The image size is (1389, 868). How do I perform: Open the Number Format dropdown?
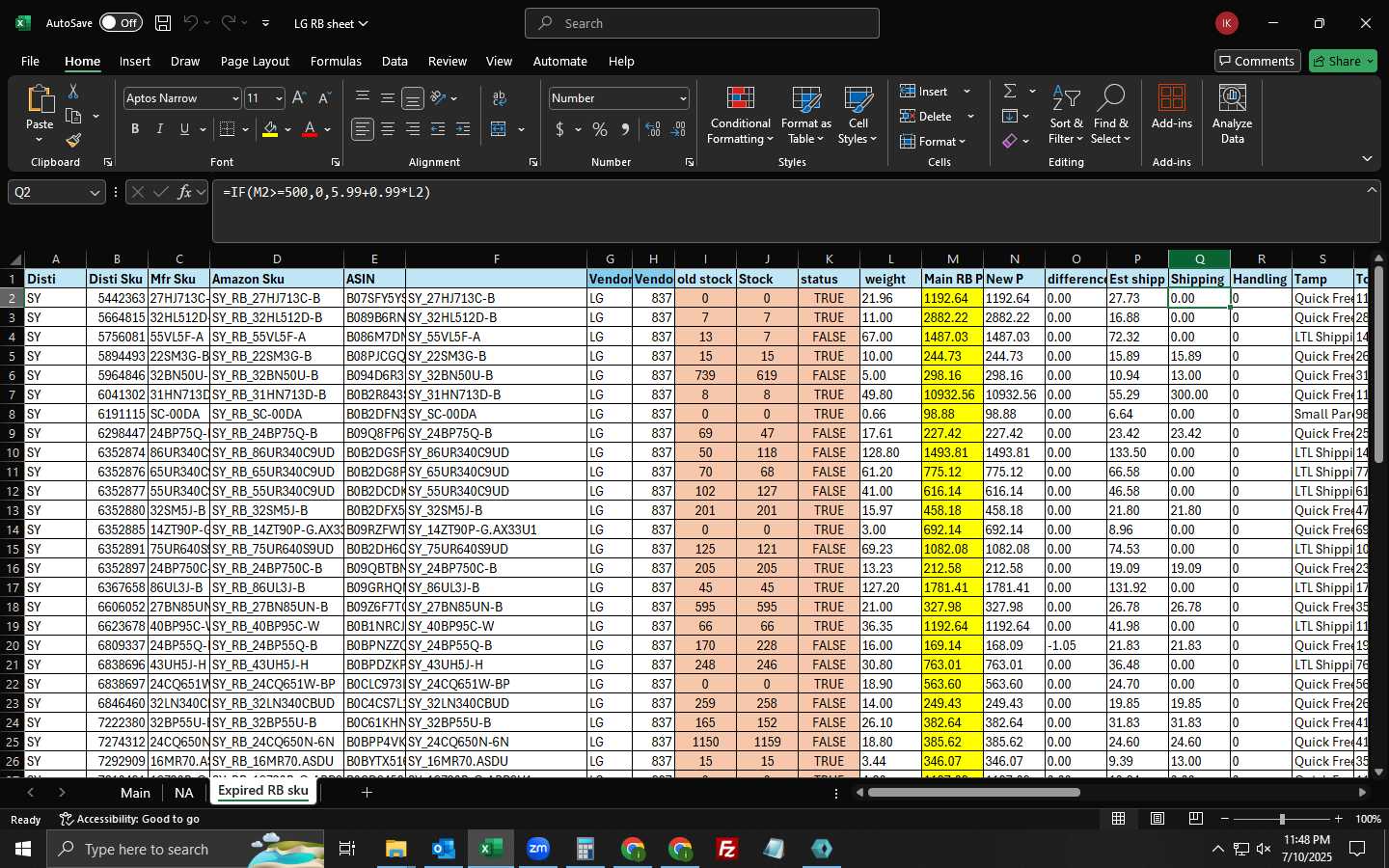tap(683, 98)
